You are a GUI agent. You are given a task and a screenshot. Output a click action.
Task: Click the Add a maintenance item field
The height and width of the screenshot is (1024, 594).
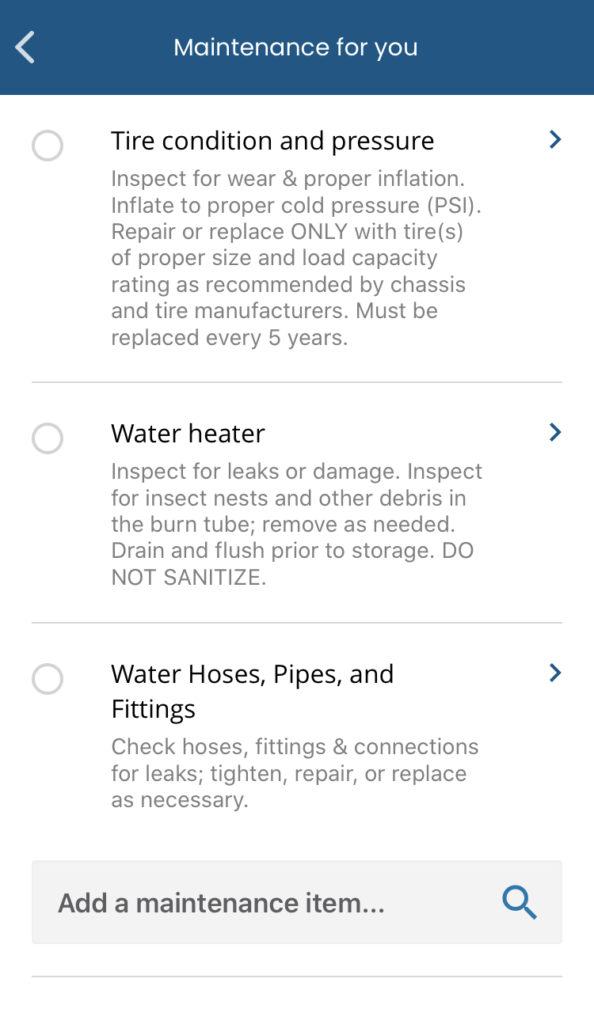pyautogui.click(x=250, y=902)
